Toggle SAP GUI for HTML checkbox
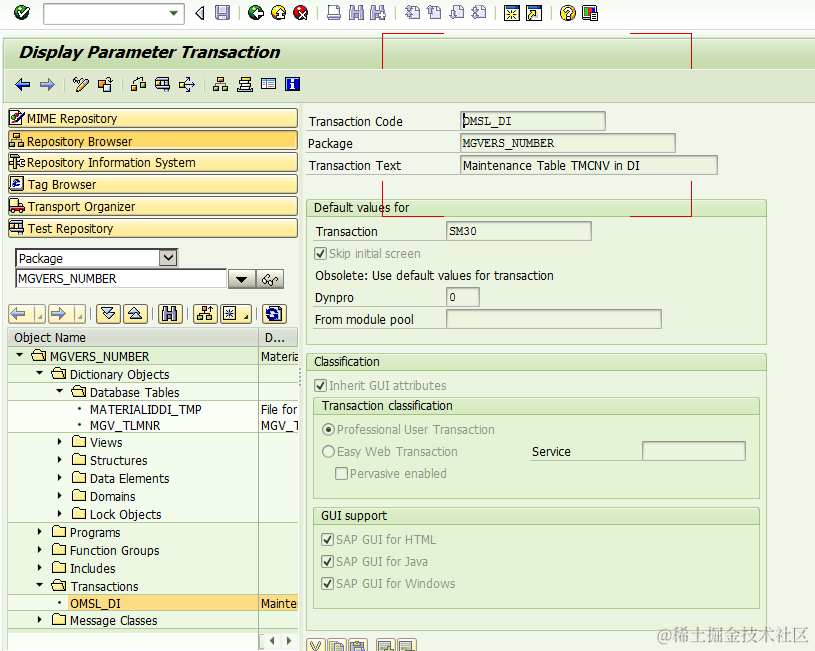 point(327,540)
